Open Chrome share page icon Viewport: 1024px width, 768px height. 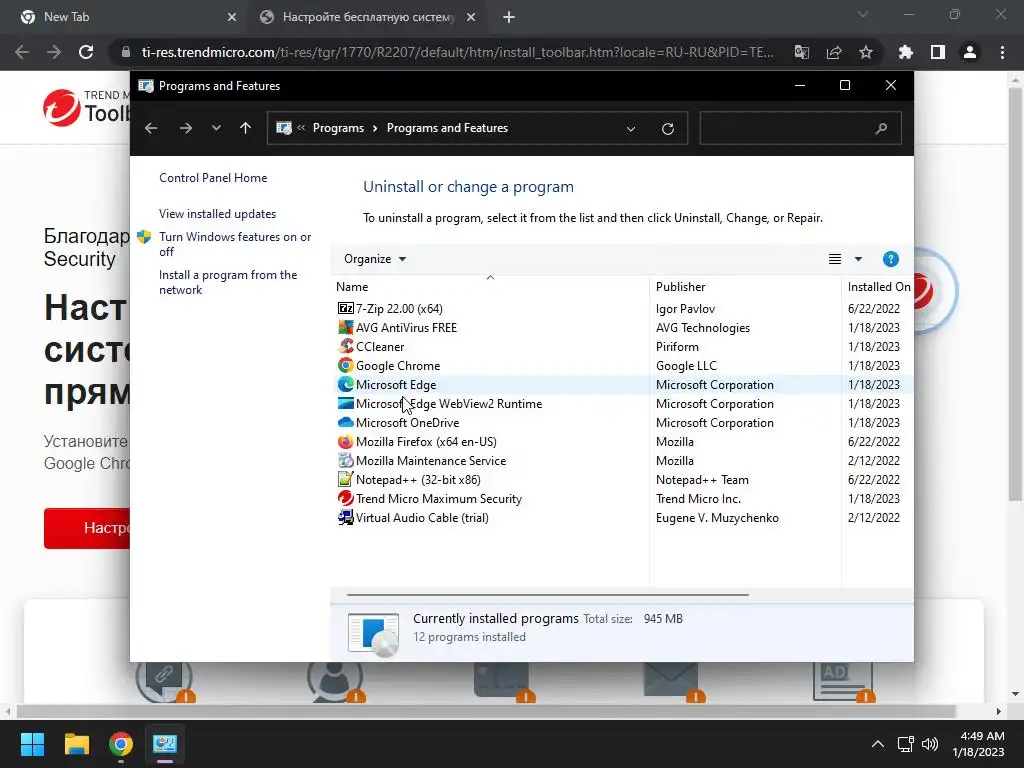[834, 52]
